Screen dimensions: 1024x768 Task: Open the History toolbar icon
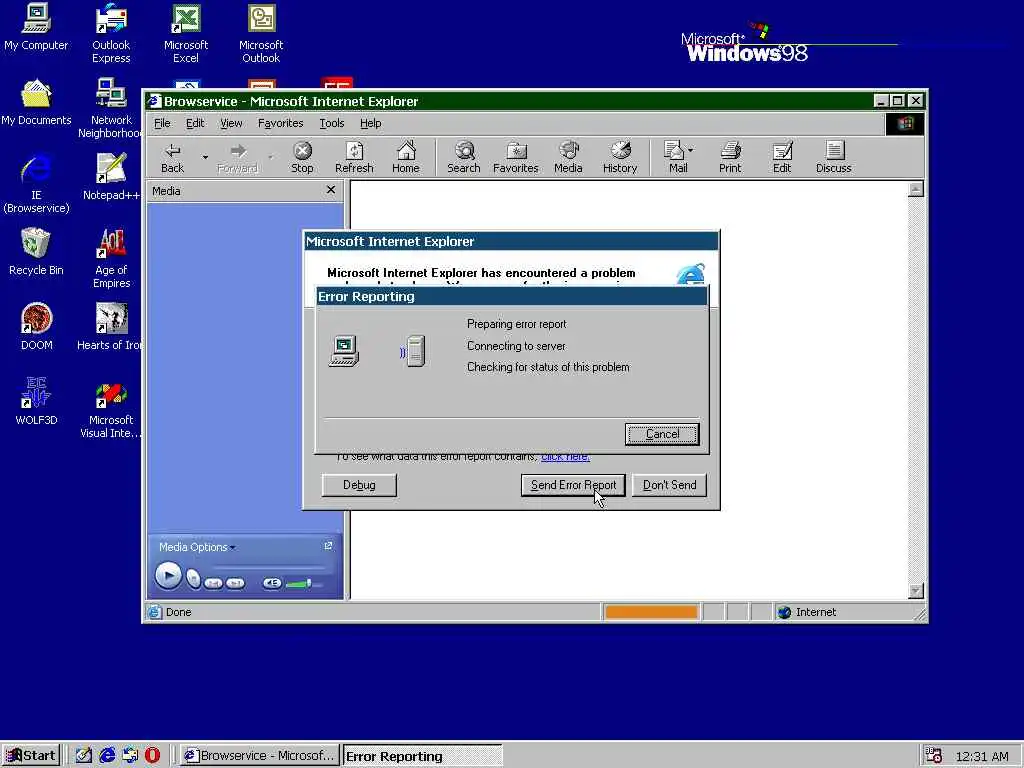pos(620,158)
